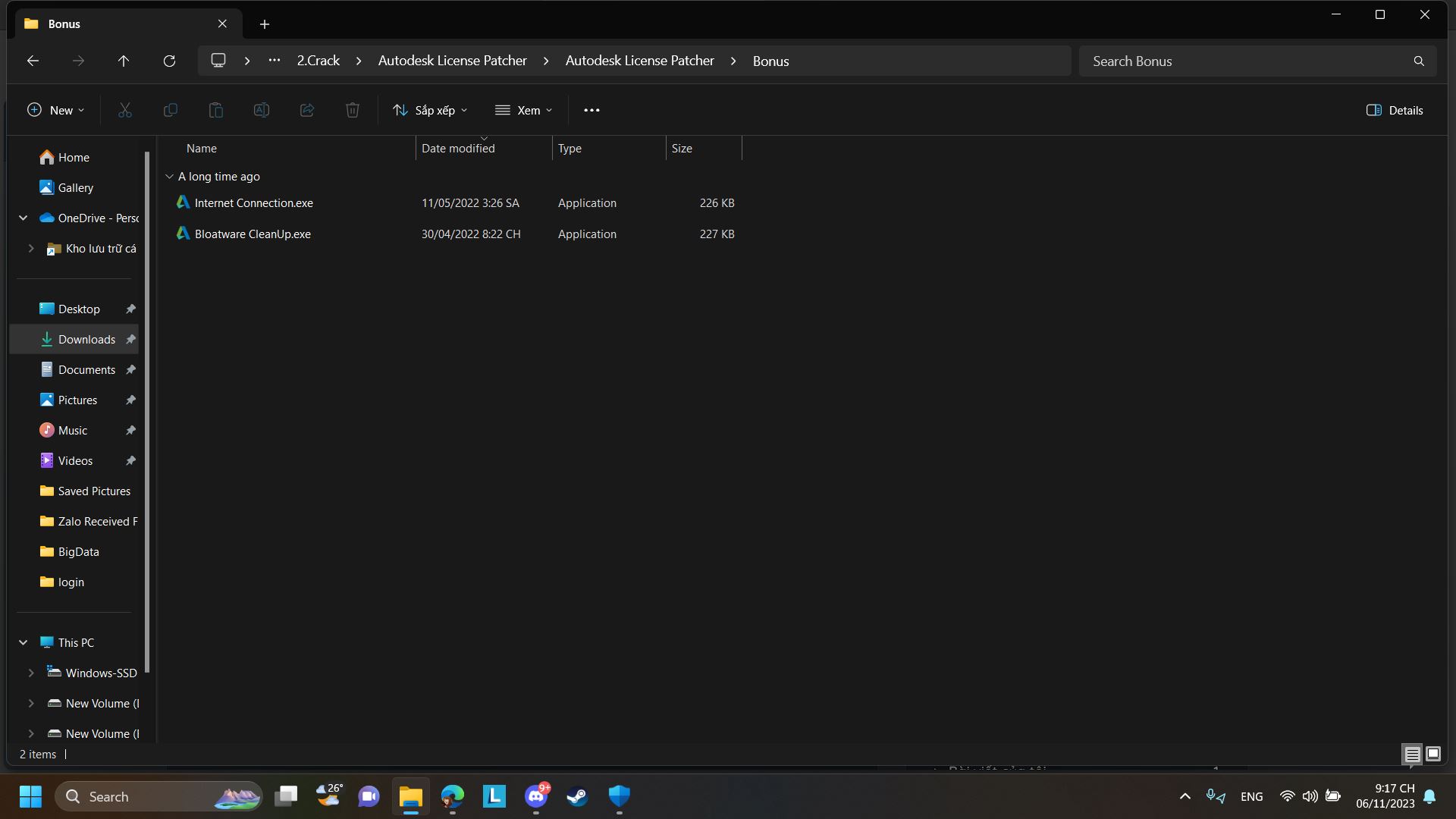The height and width of the screenshot is (819, 1456).
Task: Open the See more three-dots menu
Action: pyautogui.click(x=591, y=110)
